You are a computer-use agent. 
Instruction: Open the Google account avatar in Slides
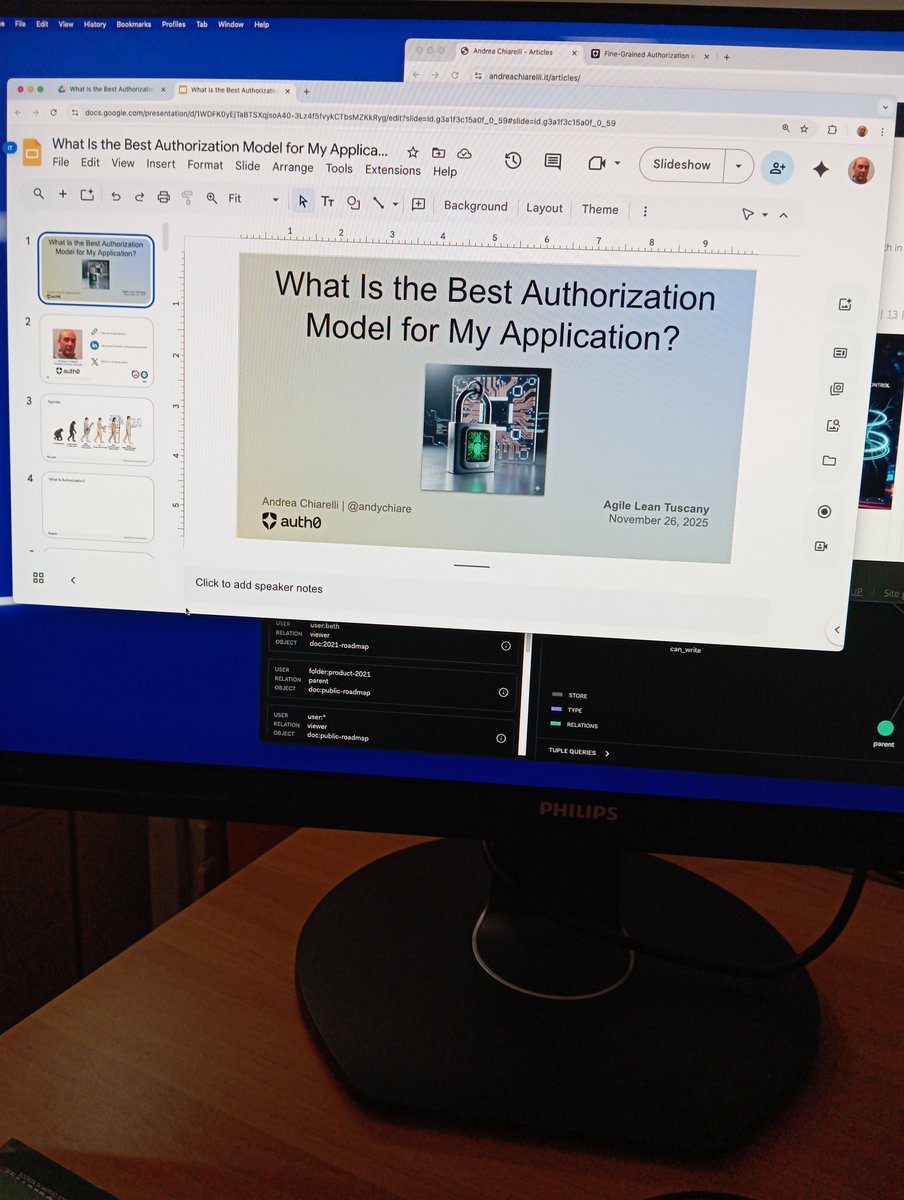coord(860,170)
